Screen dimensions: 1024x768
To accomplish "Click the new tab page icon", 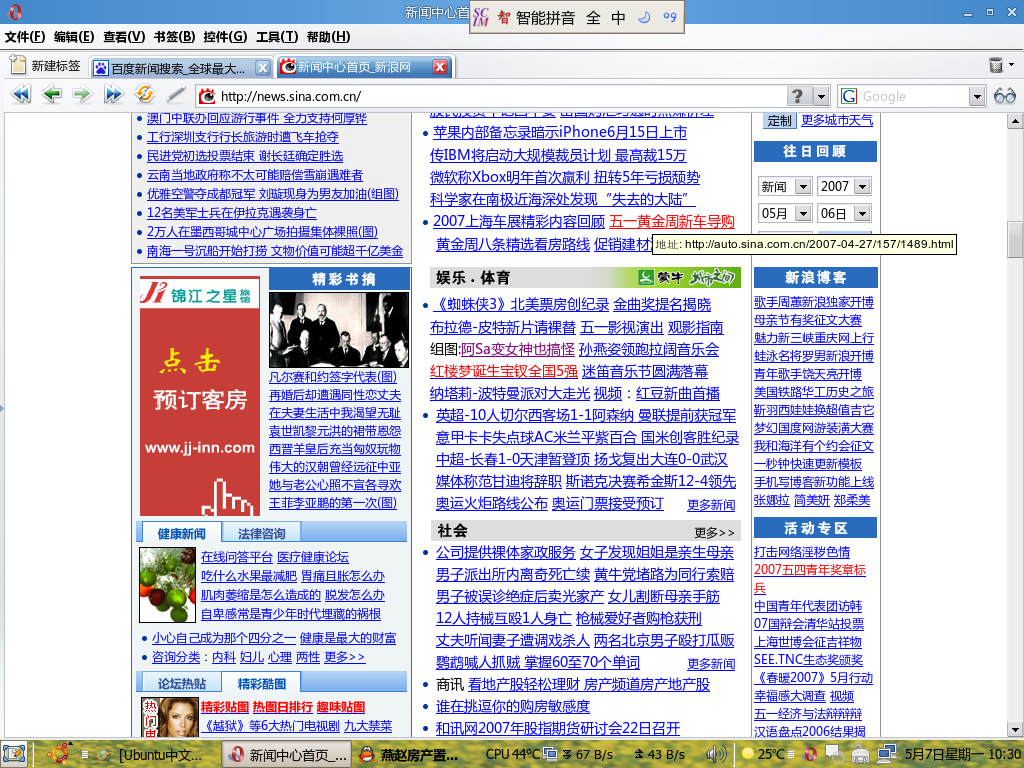I will [18, 65].
